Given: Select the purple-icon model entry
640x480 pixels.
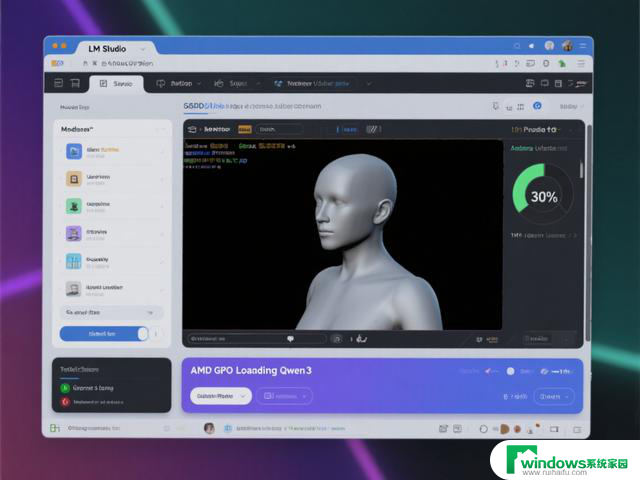Looking at the screenshot, I should pyautogui.click(x=112, y=234).
